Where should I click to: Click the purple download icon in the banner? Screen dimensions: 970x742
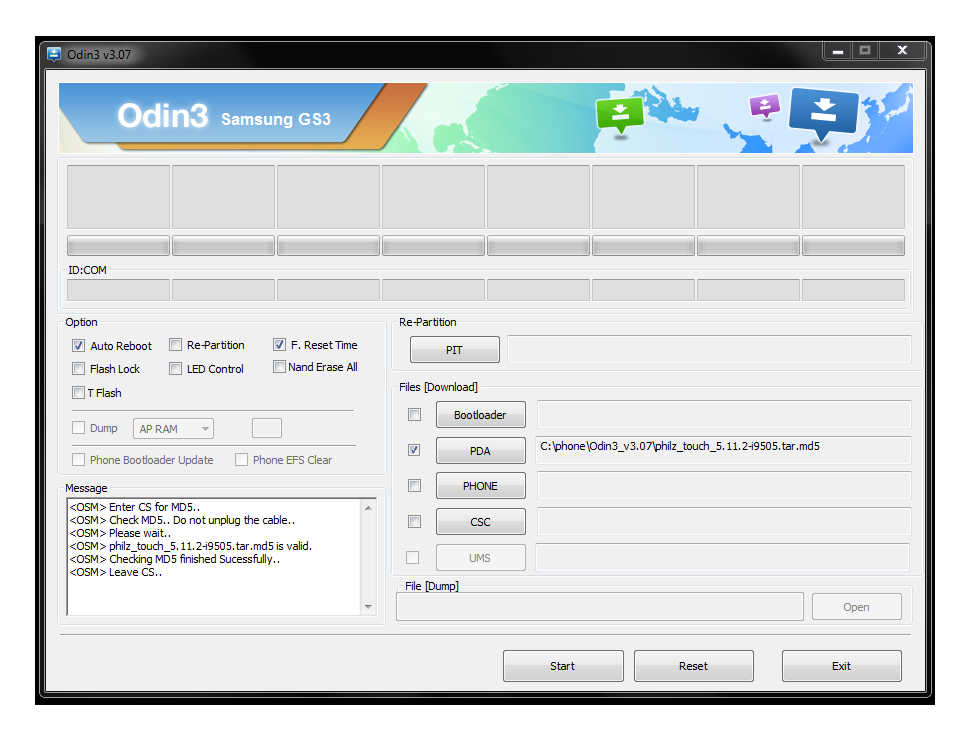pos(765,107)
